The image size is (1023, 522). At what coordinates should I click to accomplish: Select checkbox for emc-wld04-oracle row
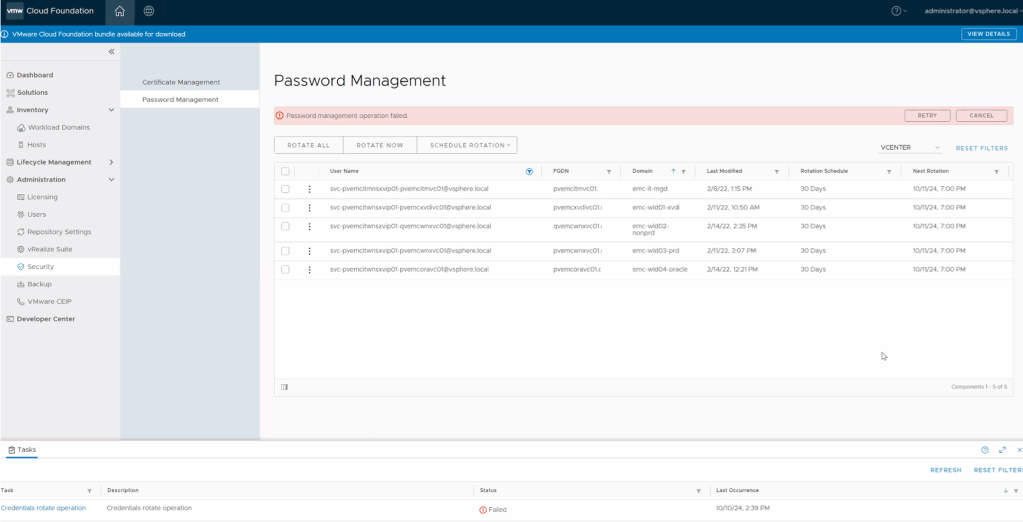point(285,270)
